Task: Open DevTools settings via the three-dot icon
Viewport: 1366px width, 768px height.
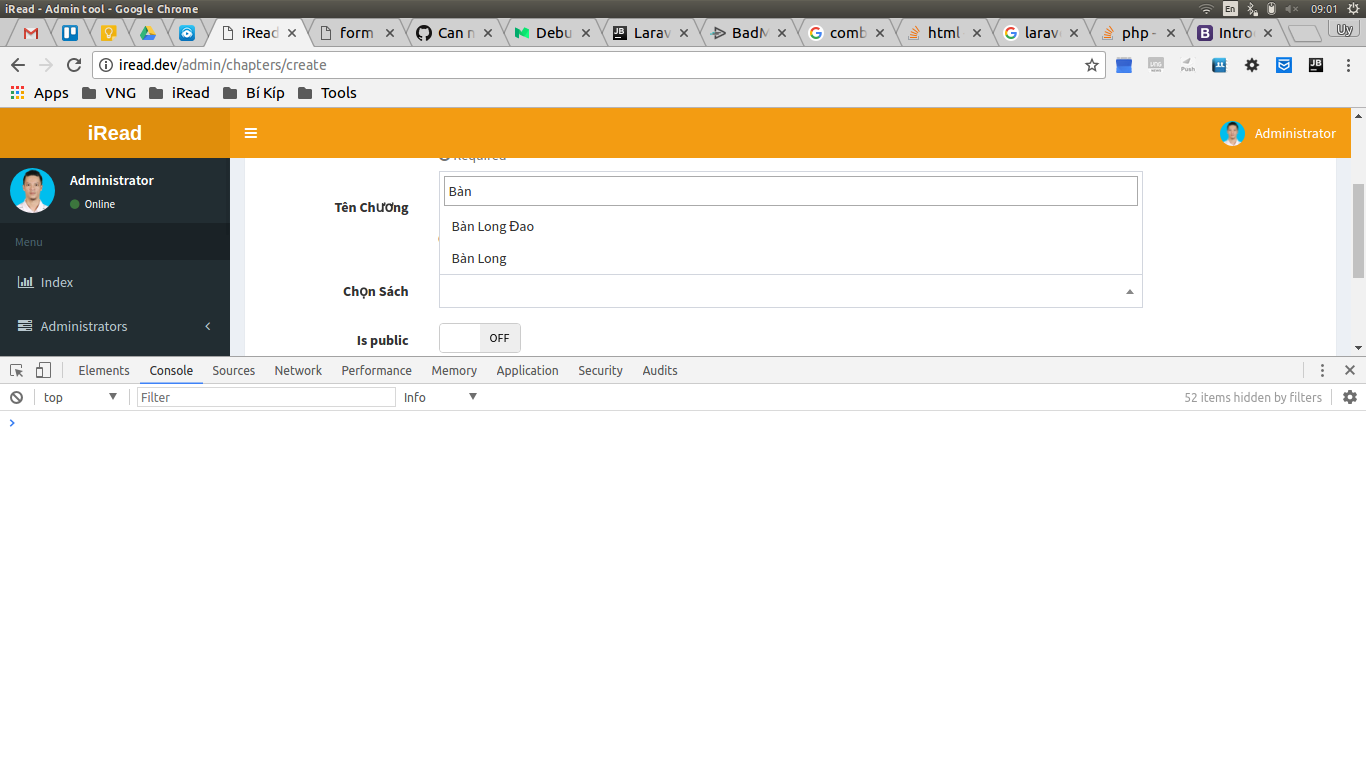Action: pos(1322,370)
